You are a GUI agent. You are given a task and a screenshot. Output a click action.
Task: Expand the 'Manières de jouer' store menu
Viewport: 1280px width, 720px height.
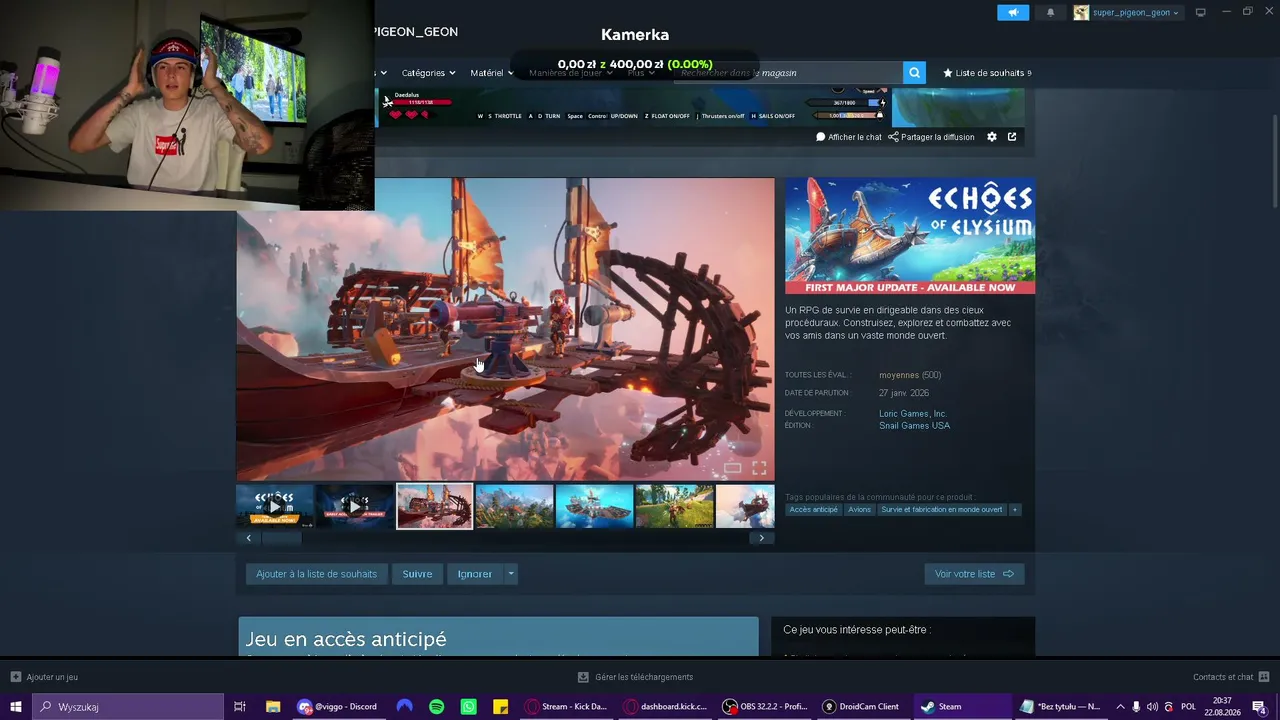570,73
